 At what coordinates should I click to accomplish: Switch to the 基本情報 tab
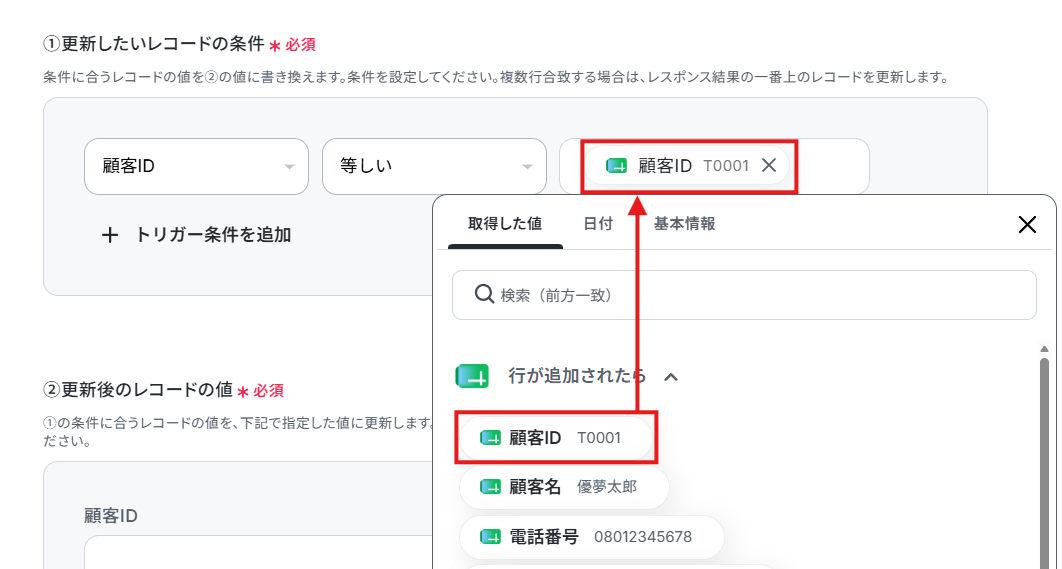684,224
